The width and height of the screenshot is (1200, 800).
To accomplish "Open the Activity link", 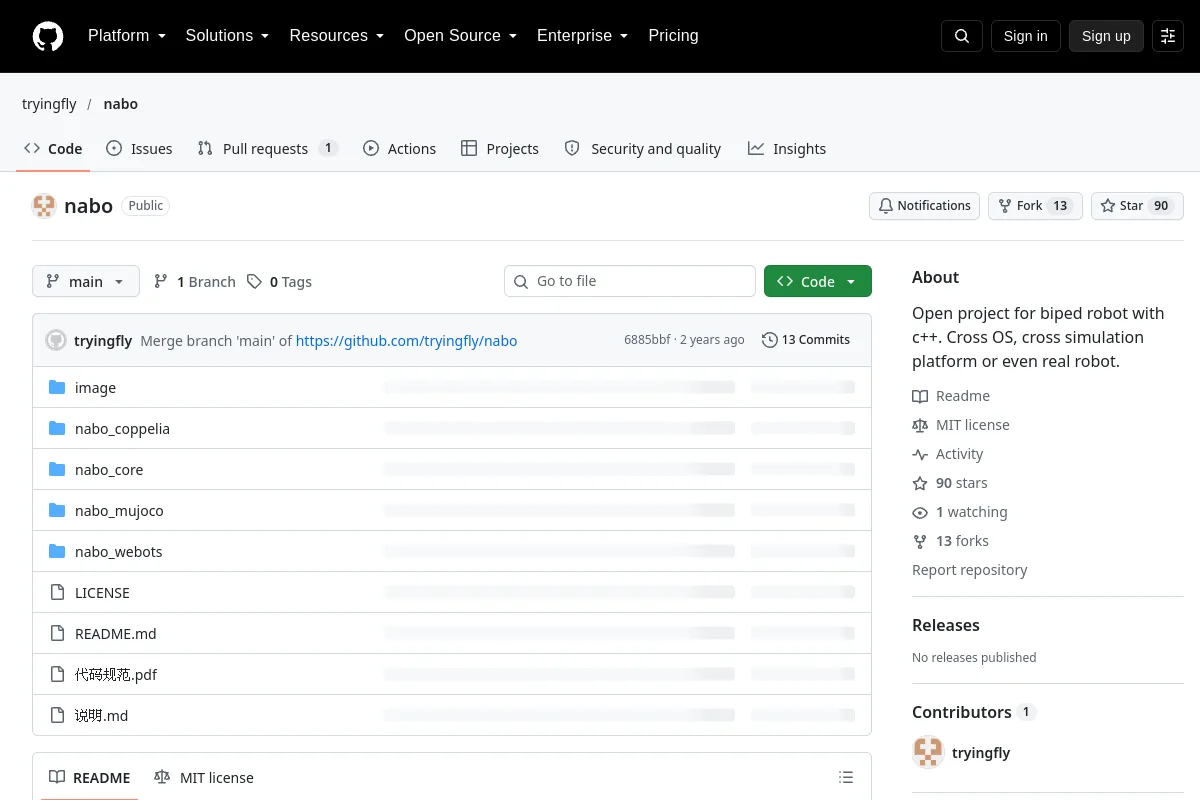I will point(948,454).
